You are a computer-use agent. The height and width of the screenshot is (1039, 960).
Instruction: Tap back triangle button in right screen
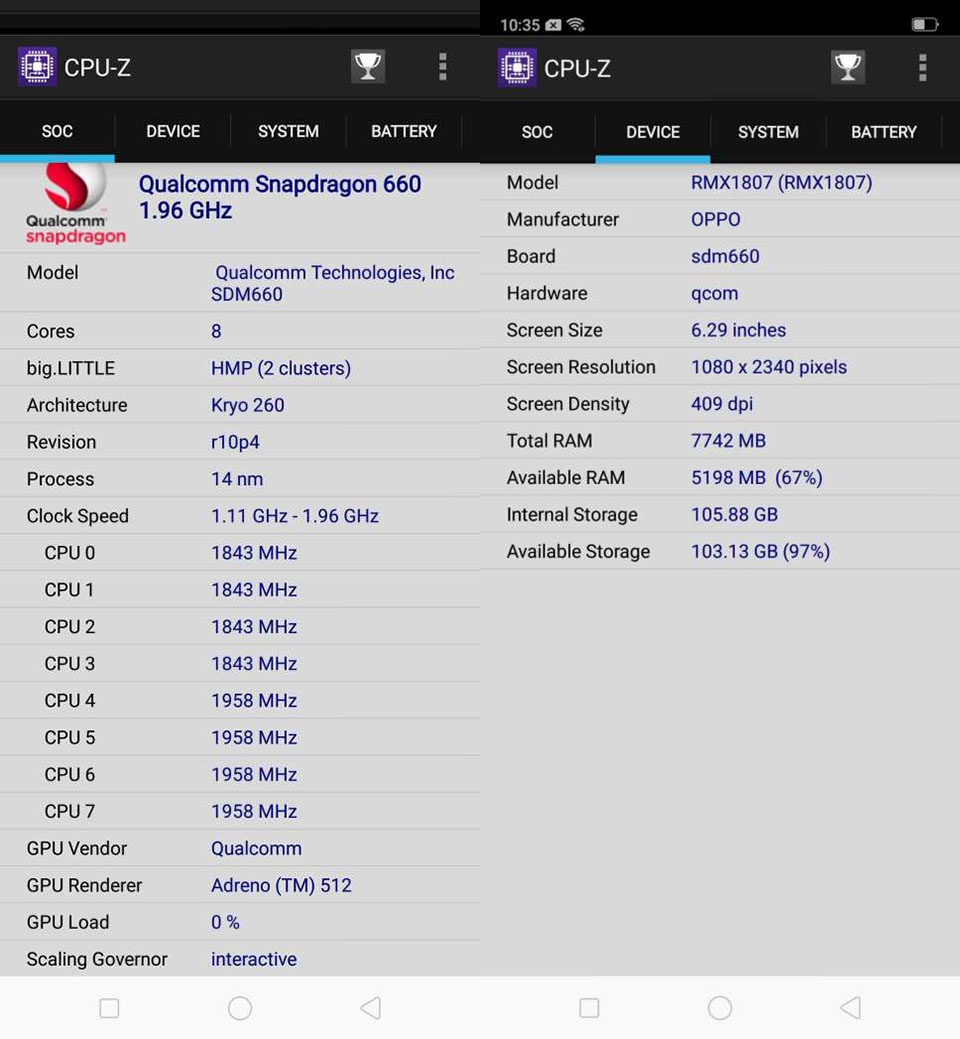click(851, 1008)
